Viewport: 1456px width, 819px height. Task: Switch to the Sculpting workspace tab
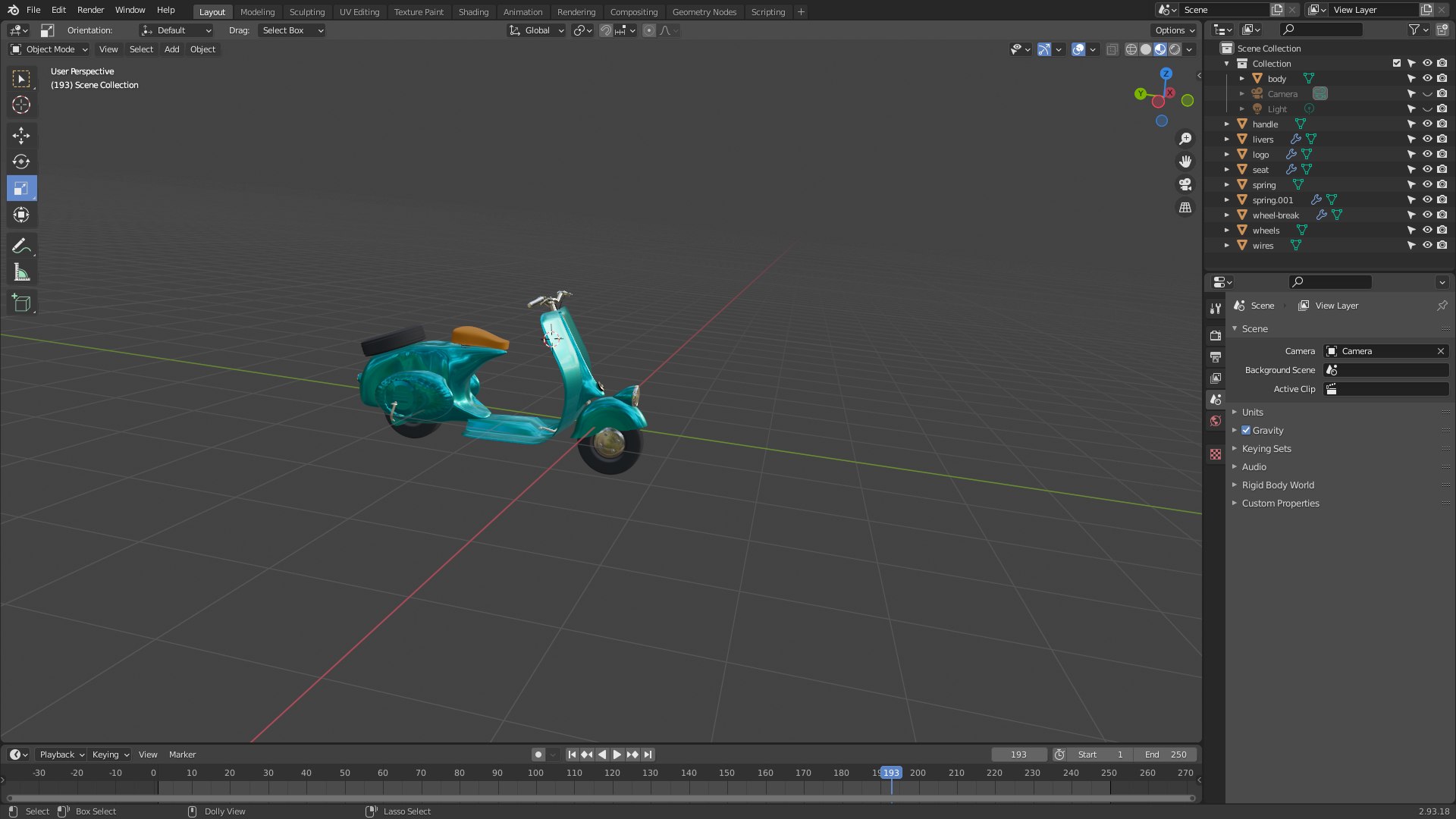(306, 11)
